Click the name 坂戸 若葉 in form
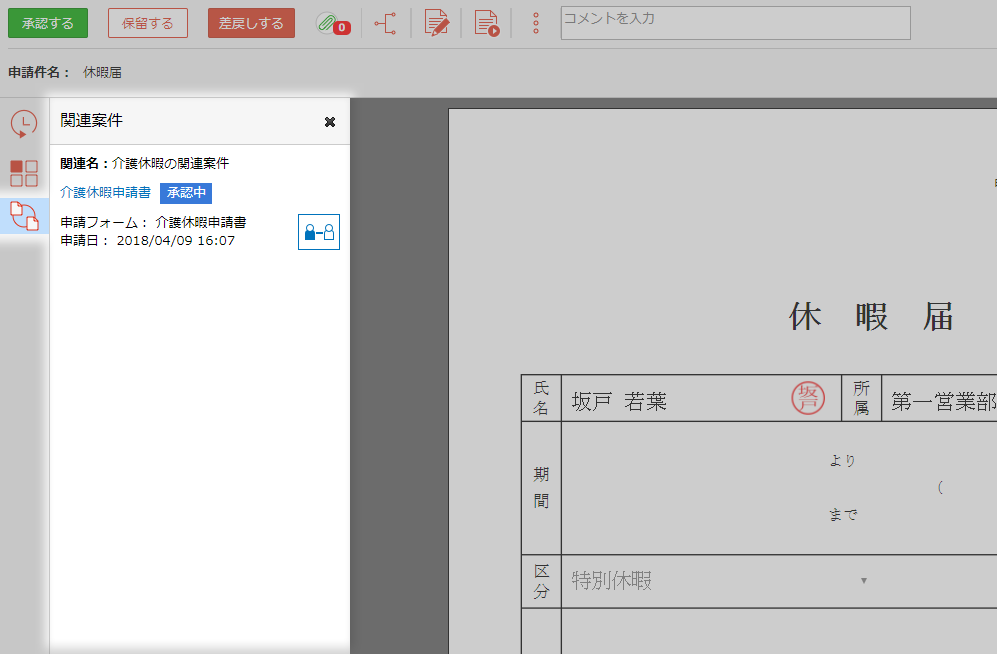 click(x=619, y=402)
